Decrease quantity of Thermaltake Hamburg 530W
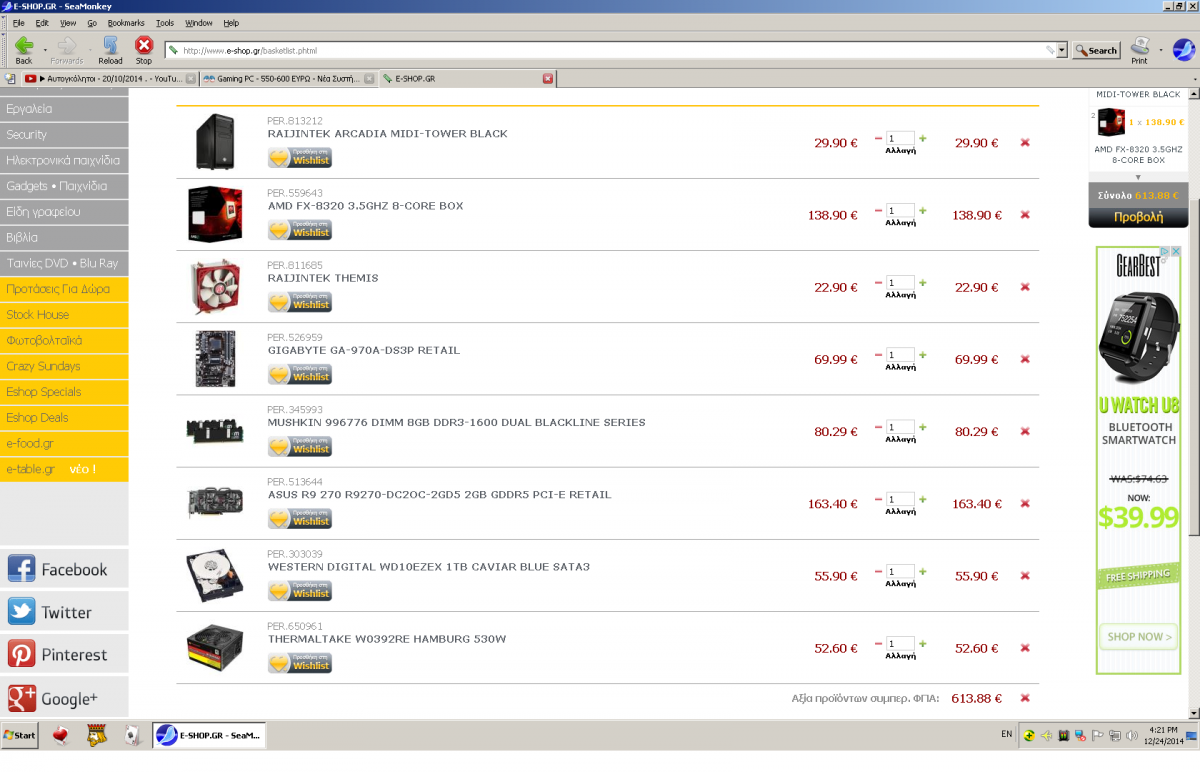 (x=879, y=644)
